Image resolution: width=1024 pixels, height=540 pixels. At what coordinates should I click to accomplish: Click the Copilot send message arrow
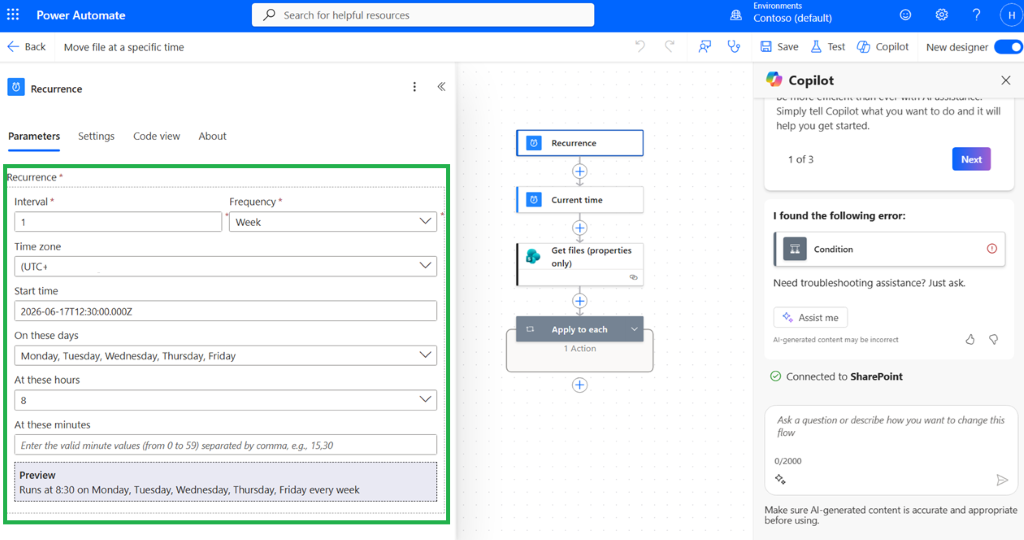click(1002, 480)
